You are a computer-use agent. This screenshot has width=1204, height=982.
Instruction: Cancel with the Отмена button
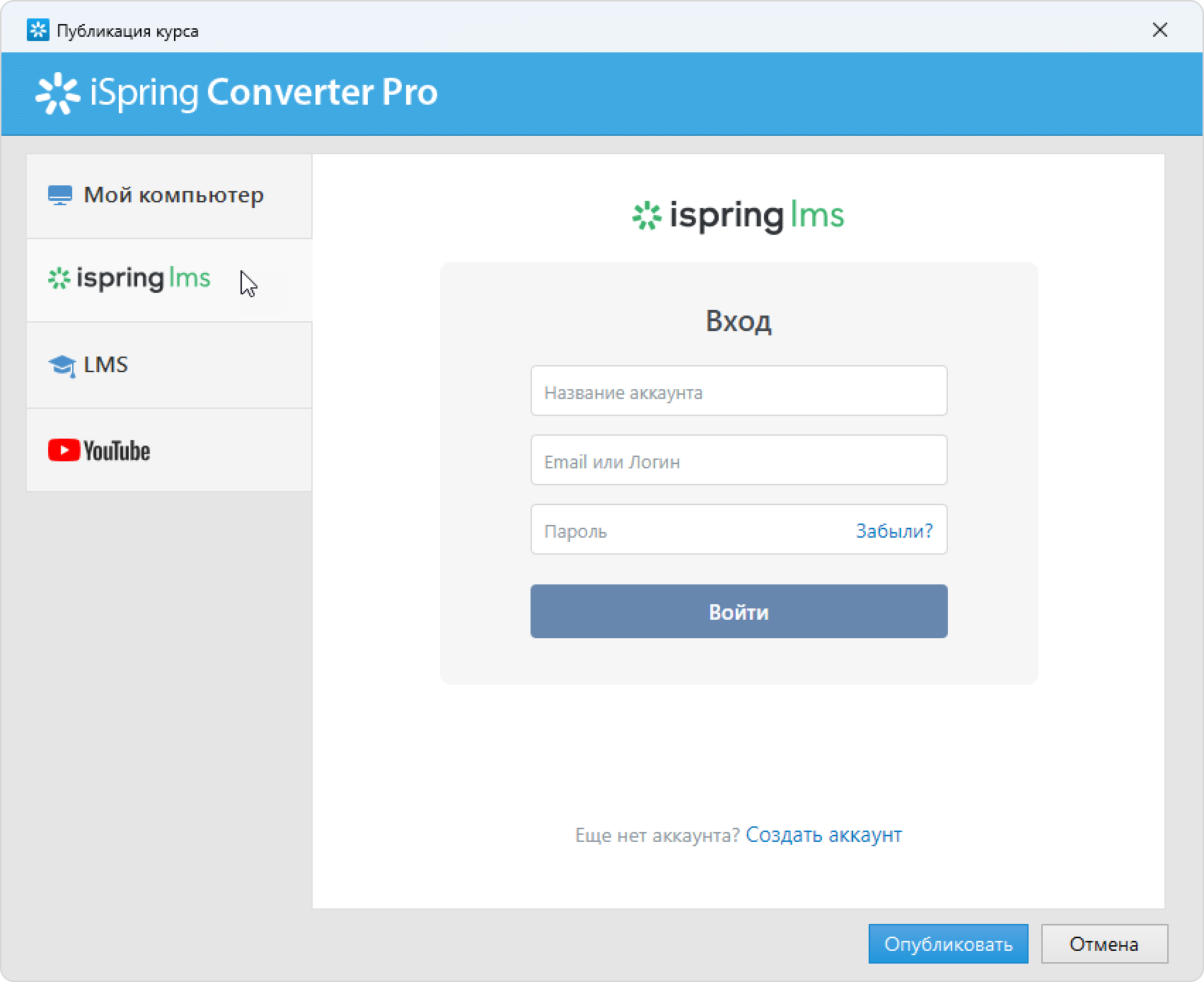1104,944
